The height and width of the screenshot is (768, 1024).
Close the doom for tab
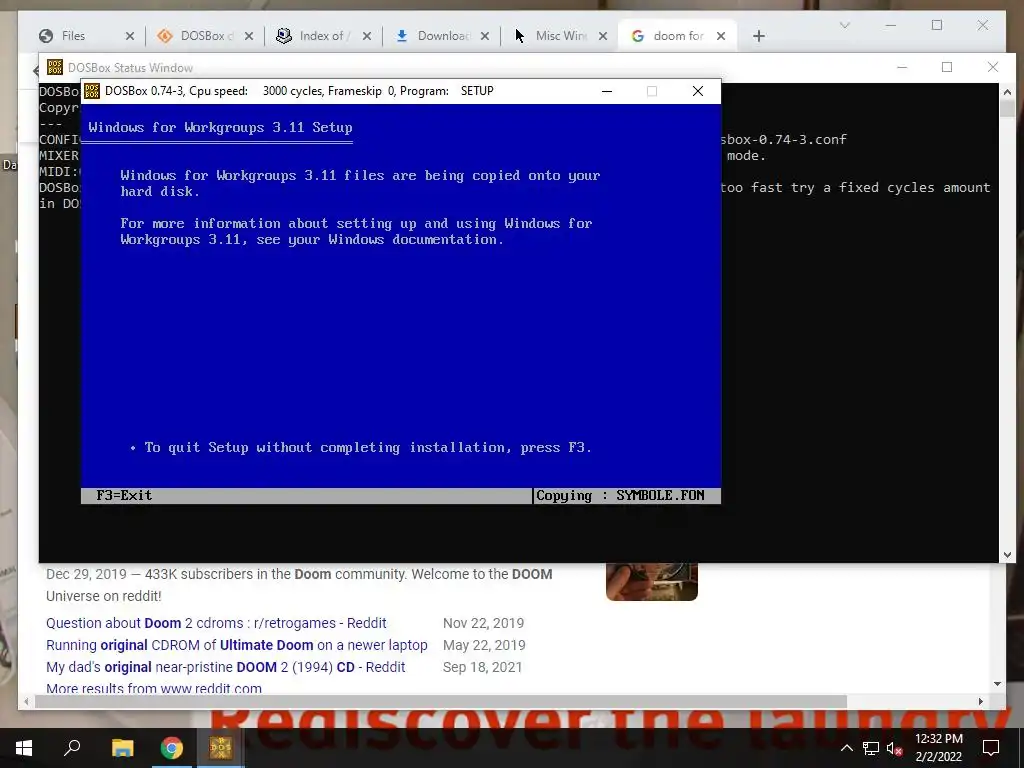click(x=721, y=37)
